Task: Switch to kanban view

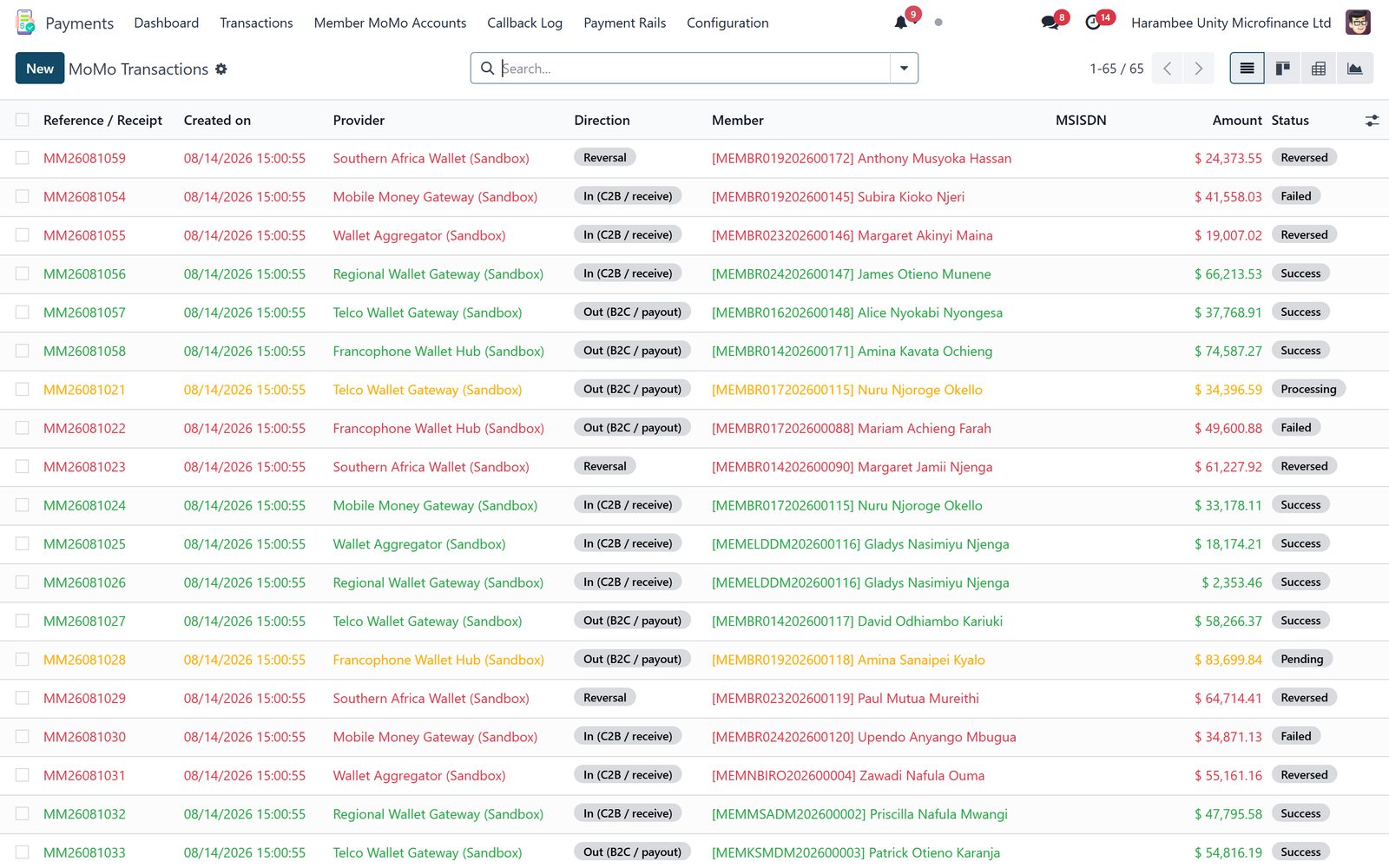Action: pos(1283,69)
